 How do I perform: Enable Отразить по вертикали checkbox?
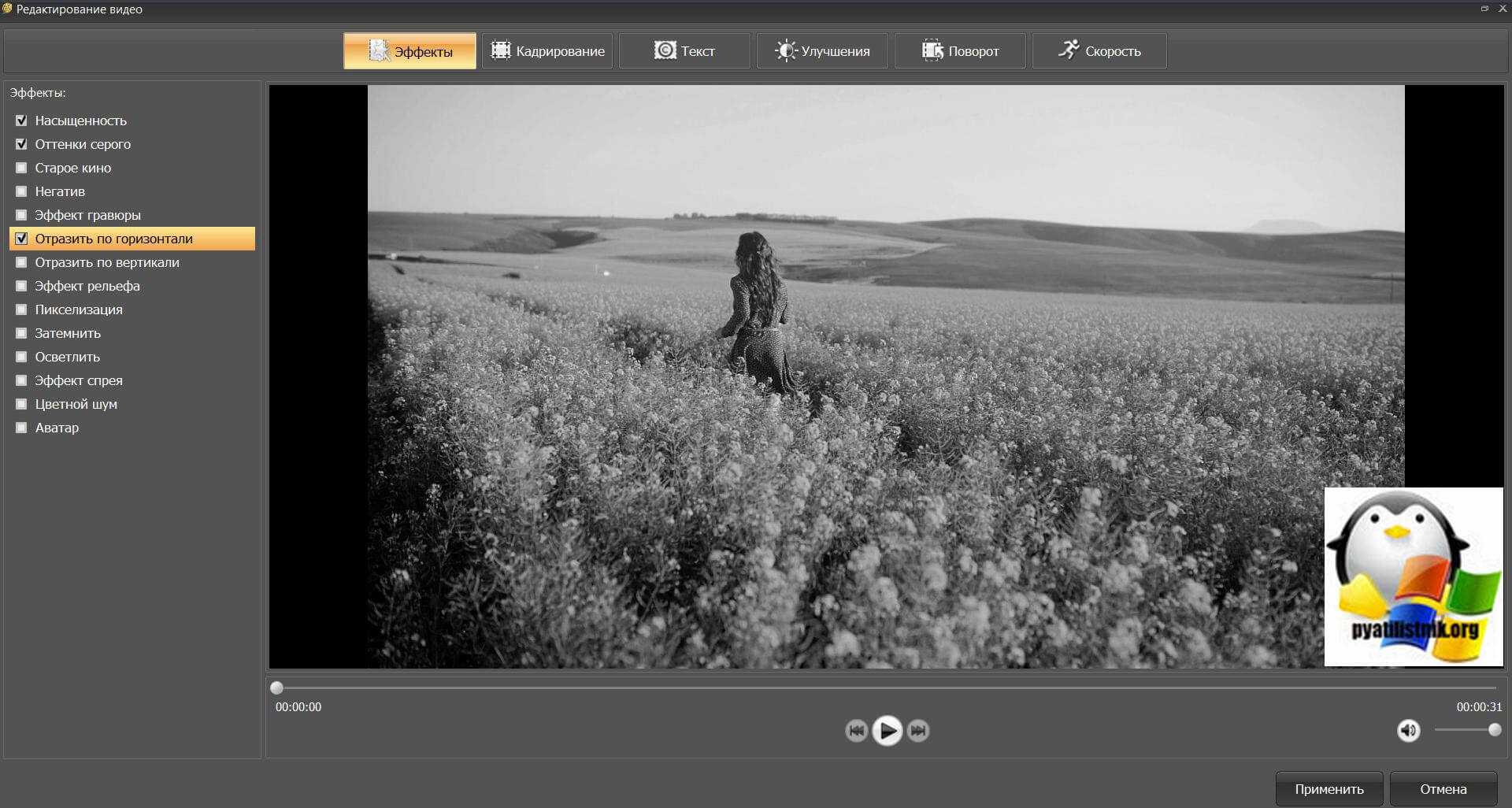click(x=21, y=262)
